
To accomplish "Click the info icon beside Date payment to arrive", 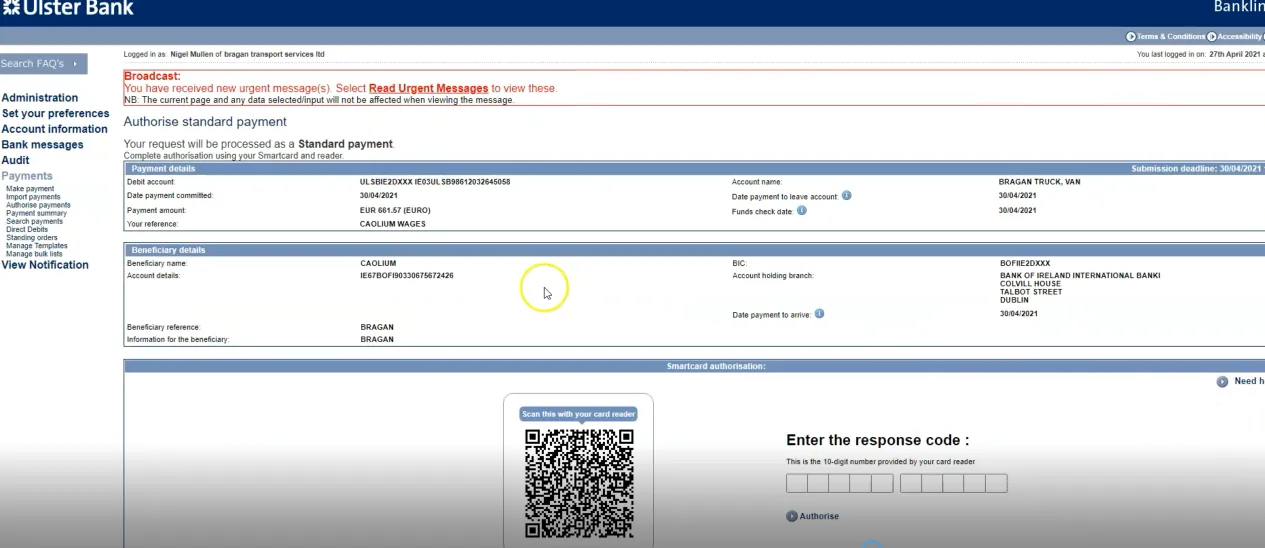I will click(x=819, y=313).
